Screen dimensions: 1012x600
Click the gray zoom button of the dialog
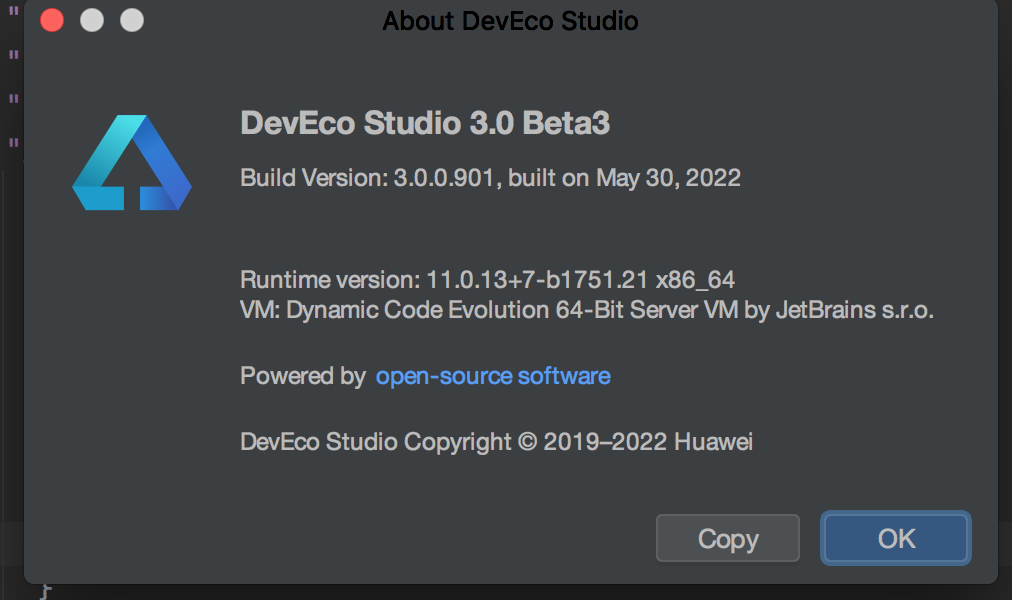pyautogui.click(x=132, y=20)
